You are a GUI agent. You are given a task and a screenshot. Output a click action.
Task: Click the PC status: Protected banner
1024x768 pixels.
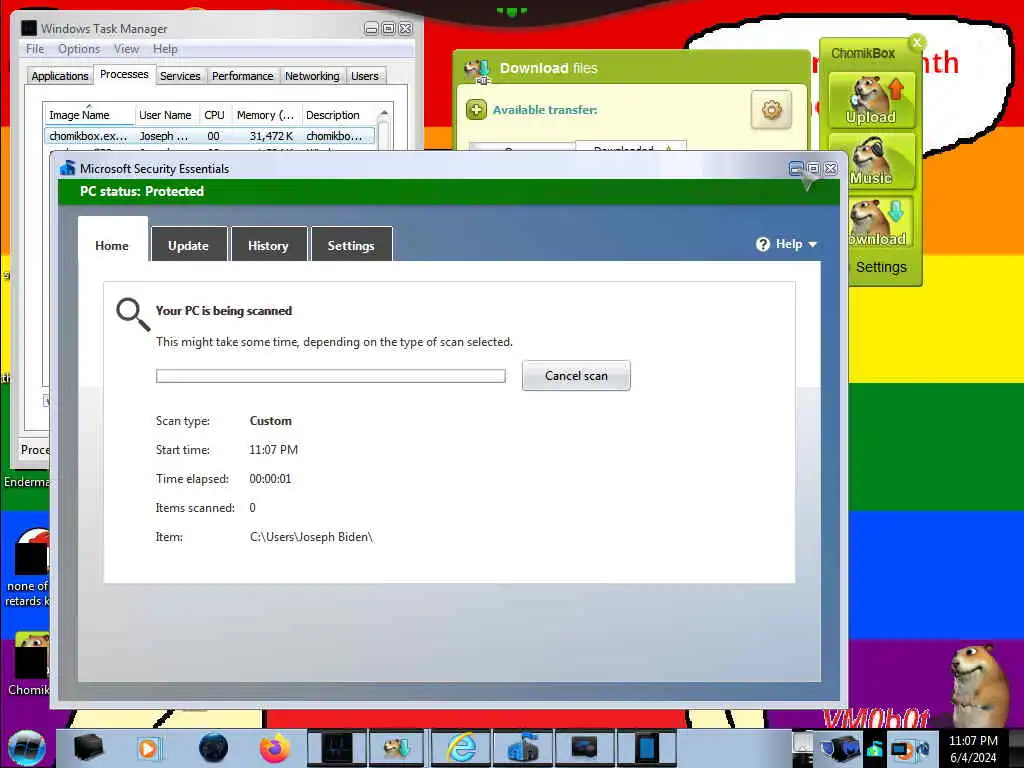(x=449, y=191)
